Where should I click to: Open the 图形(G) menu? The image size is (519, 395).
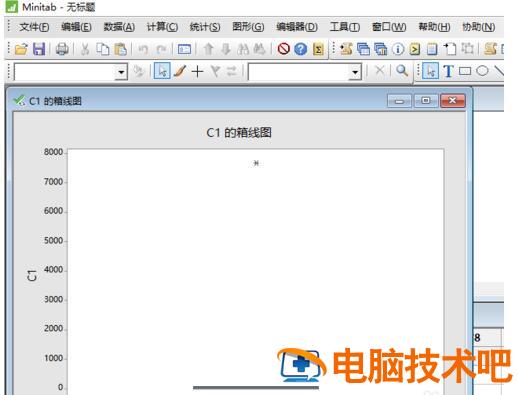click(248, 27)
